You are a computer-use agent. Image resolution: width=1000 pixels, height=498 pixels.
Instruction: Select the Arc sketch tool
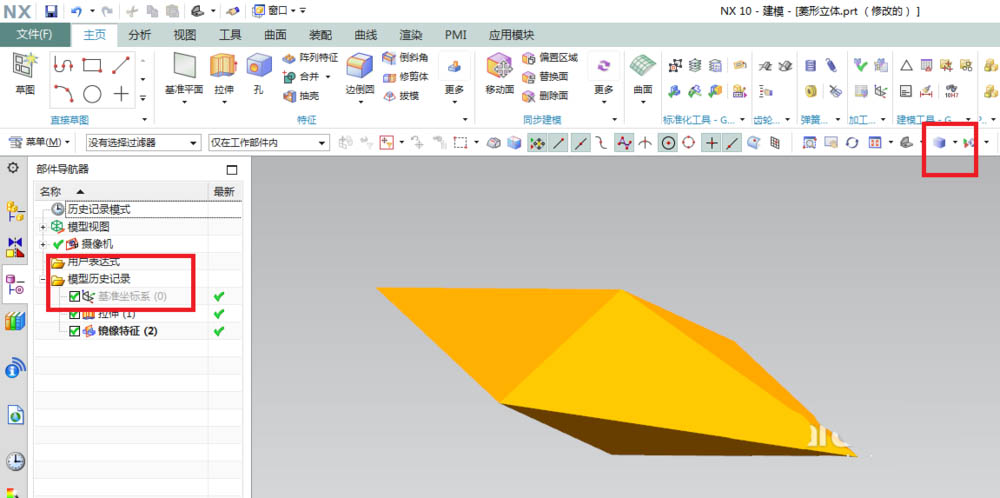[x=64, y=94]
